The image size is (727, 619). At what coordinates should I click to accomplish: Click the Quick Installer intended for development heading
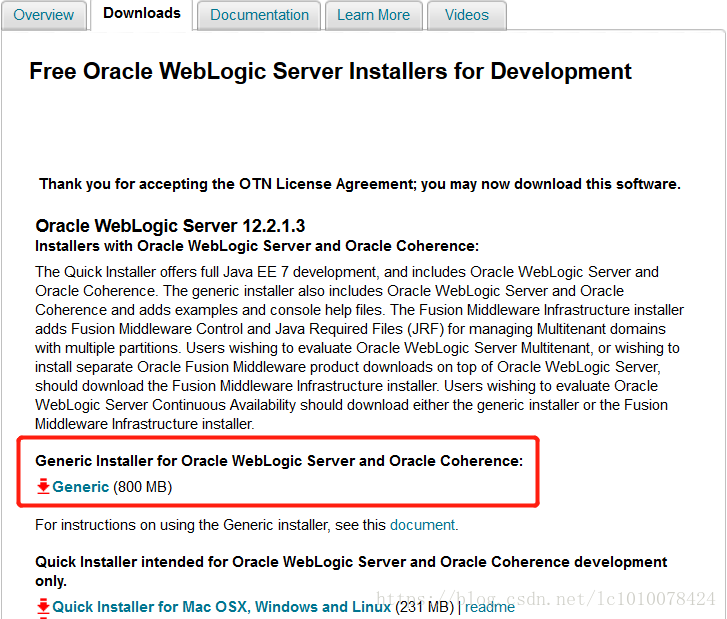pos(351,571)
